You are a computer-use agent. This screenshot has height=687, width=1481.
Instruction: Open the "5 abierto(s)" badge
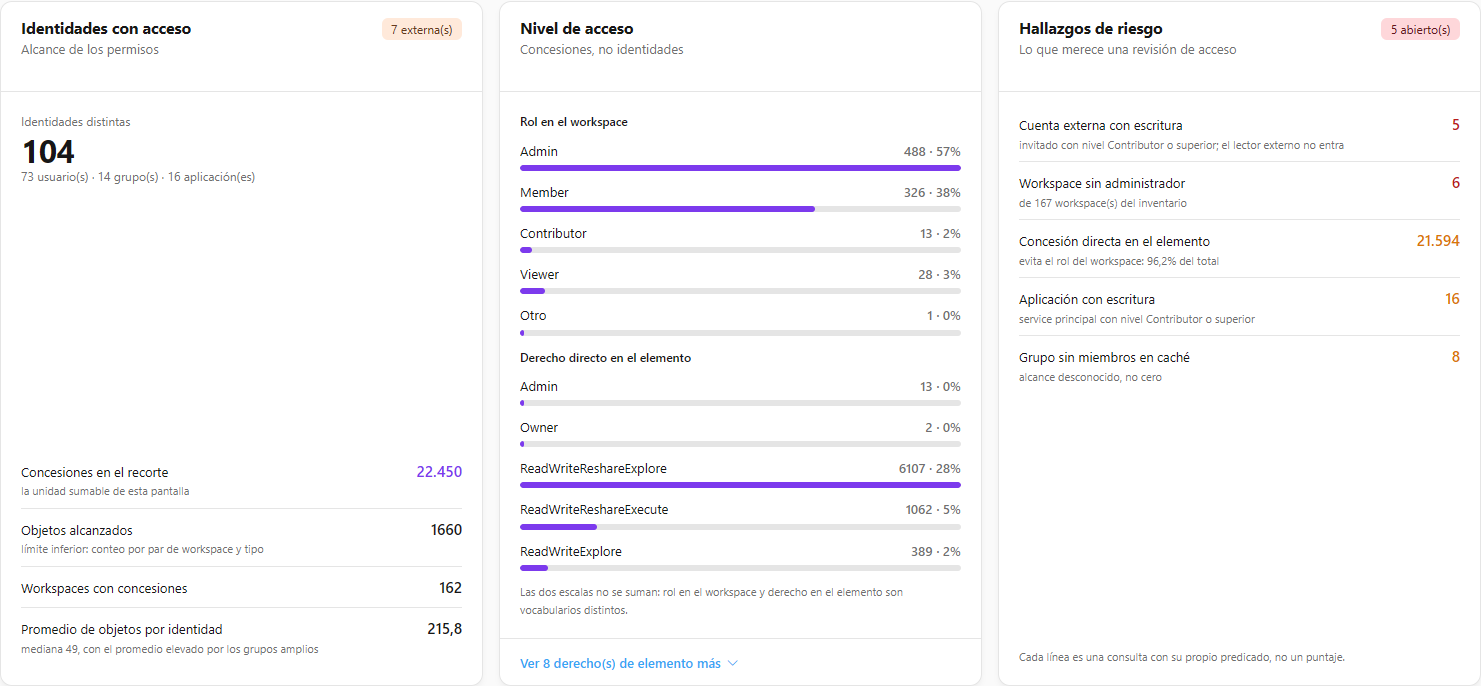(x=1420, y=30)
